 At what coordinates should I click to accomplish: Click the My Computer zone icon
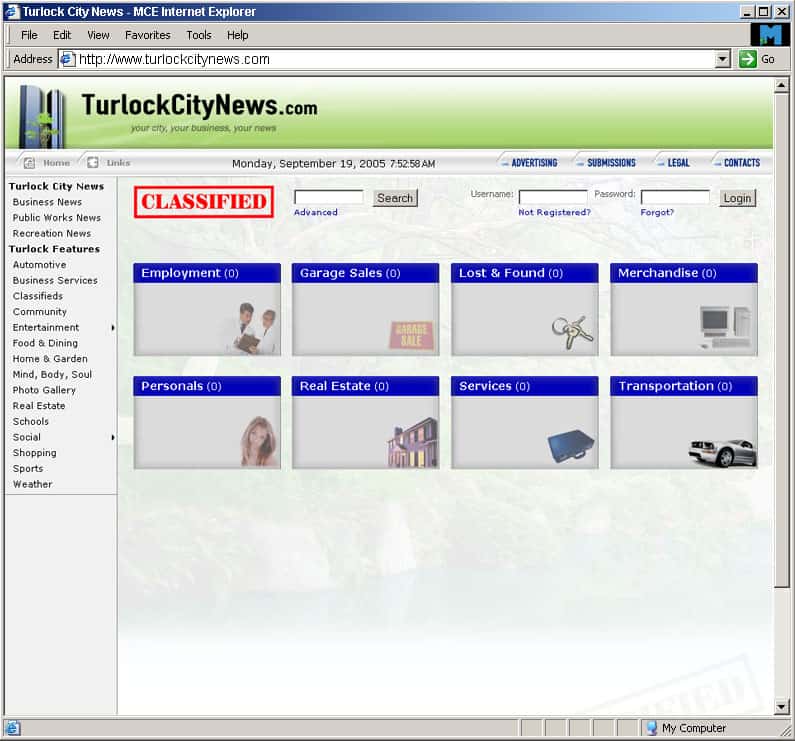pos(652,728)
